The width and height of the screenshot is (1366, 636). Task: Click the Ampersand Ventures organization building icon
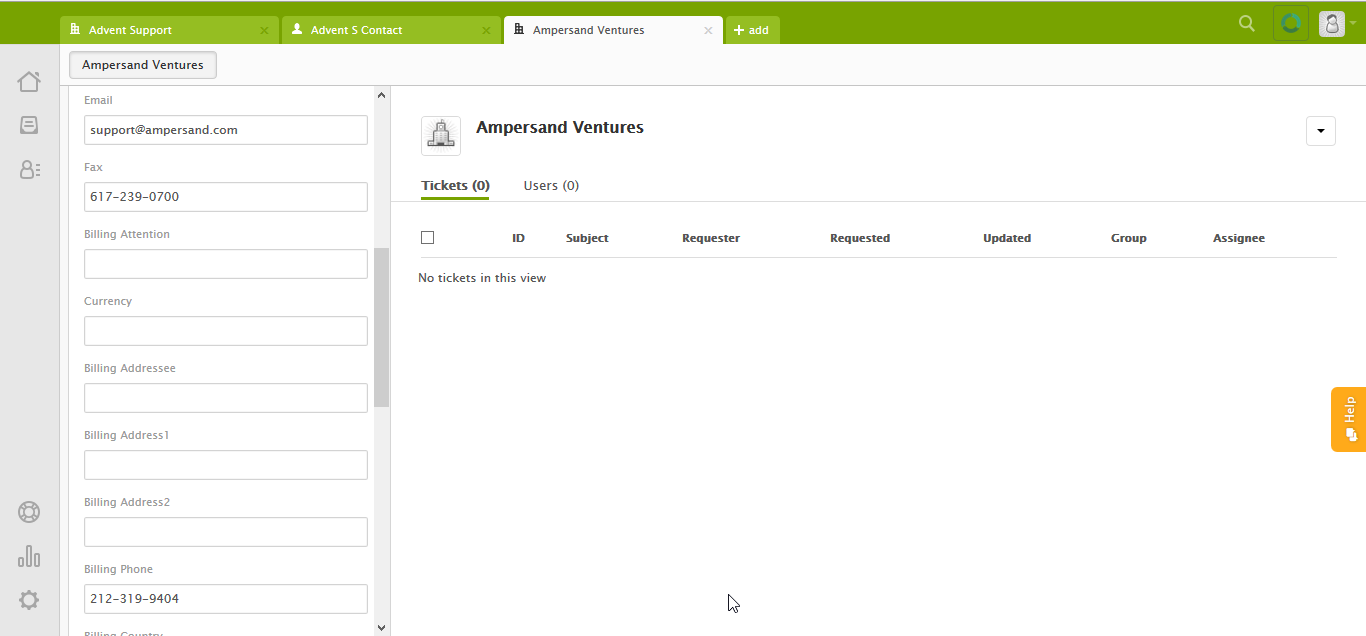[441, 136]
